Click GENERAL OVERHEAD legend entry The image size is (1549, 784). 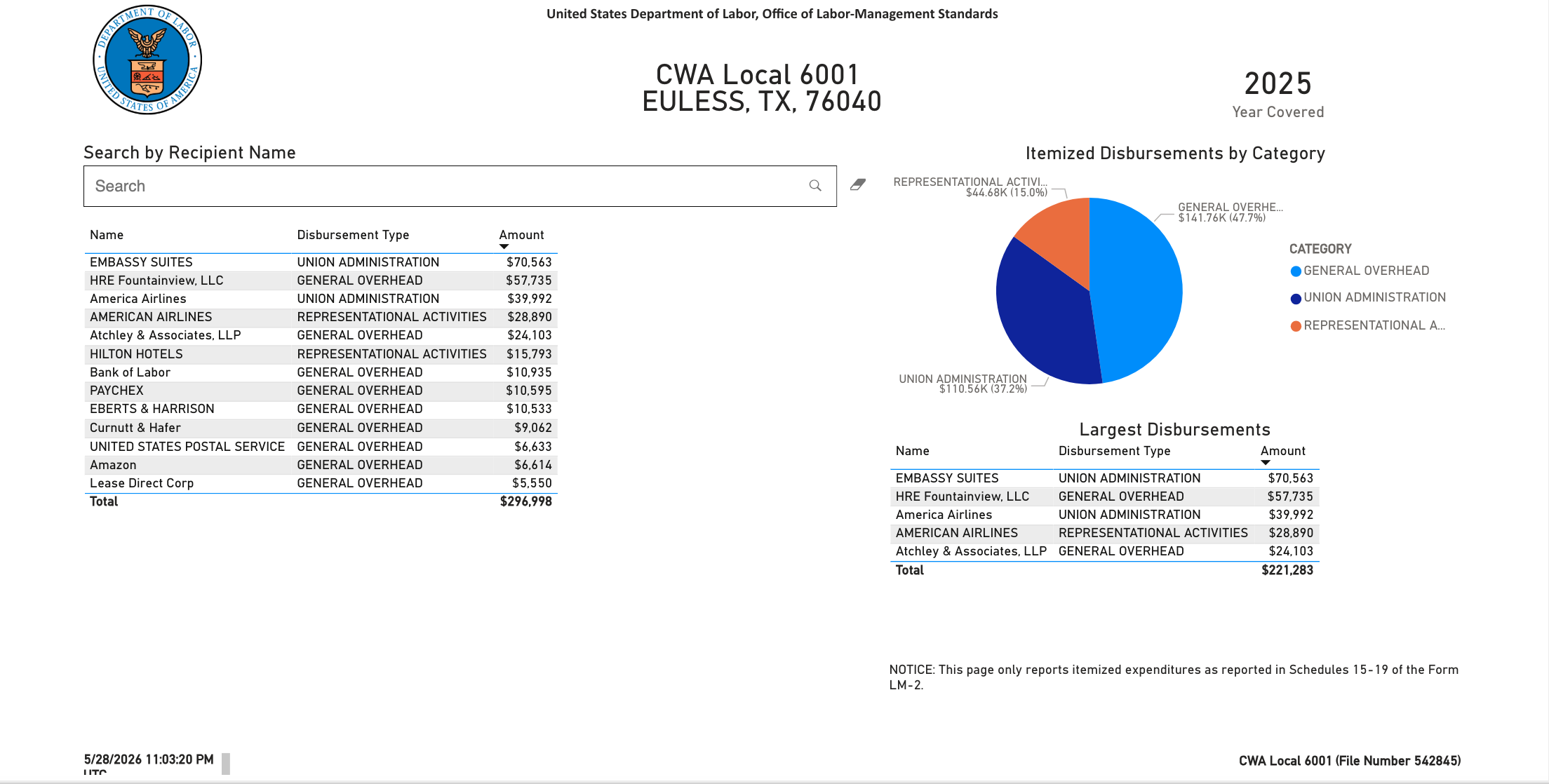tap(1360, 271)
